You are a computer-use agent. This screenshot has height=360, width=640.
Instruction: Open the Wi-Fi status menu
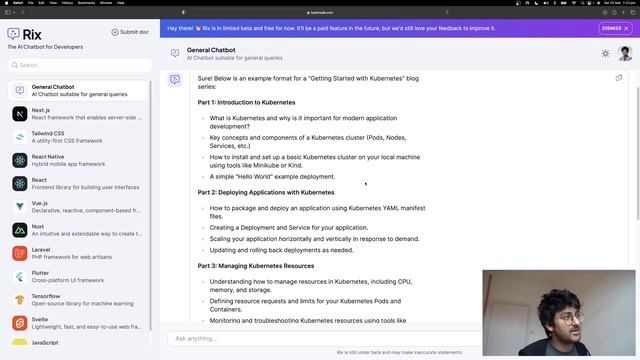pyautogui.click(x=573, y=3)
